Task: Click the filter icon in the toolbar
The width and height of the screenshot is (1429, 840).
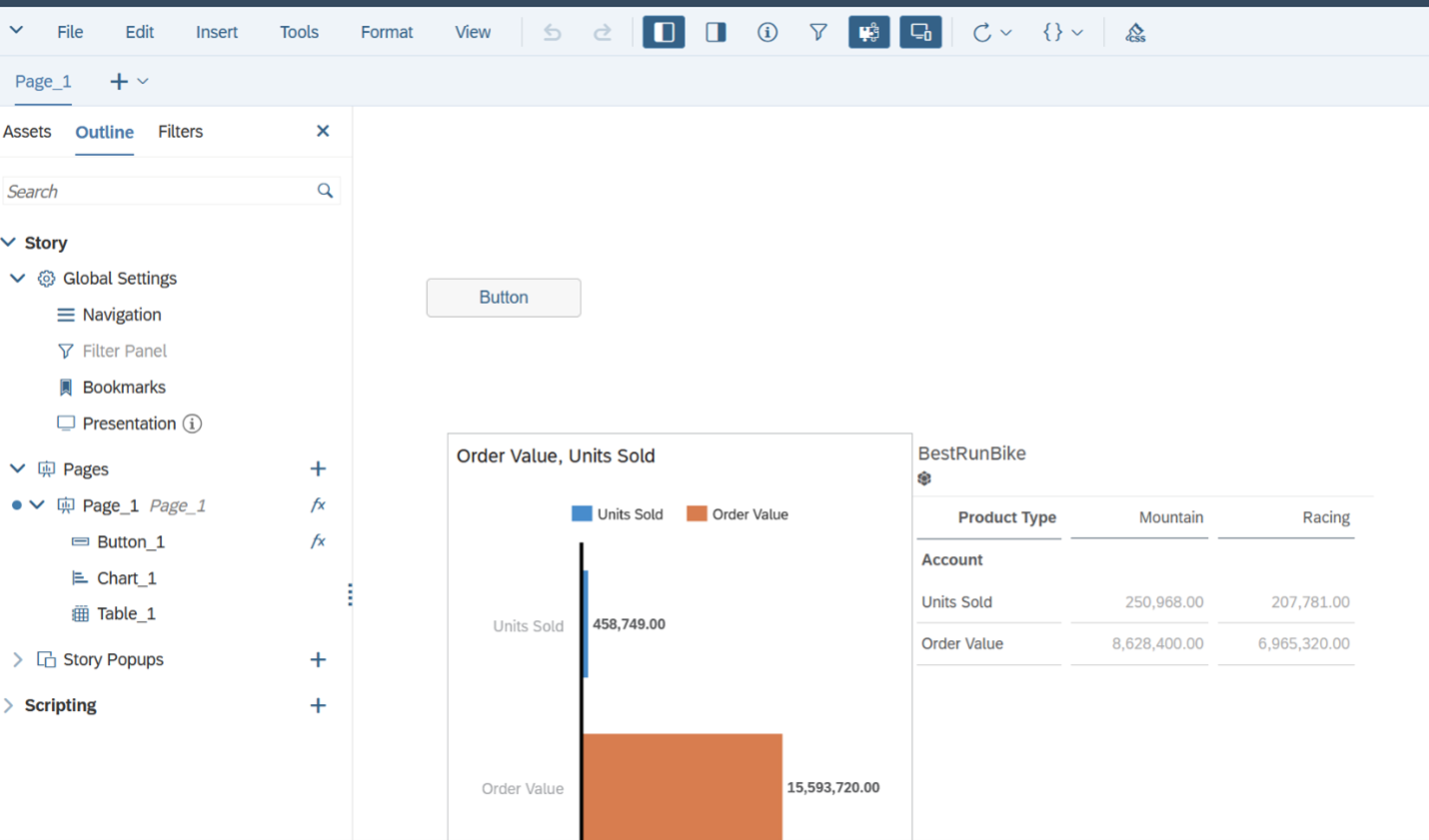Action: [817, 31]
